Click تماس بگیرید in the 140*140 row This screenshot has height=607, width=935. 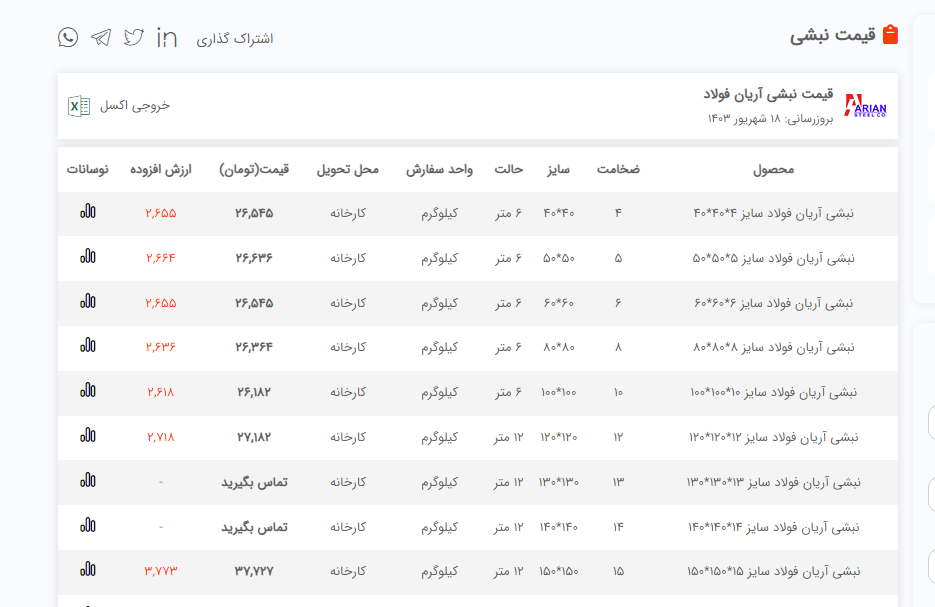[x=254, y=527]
